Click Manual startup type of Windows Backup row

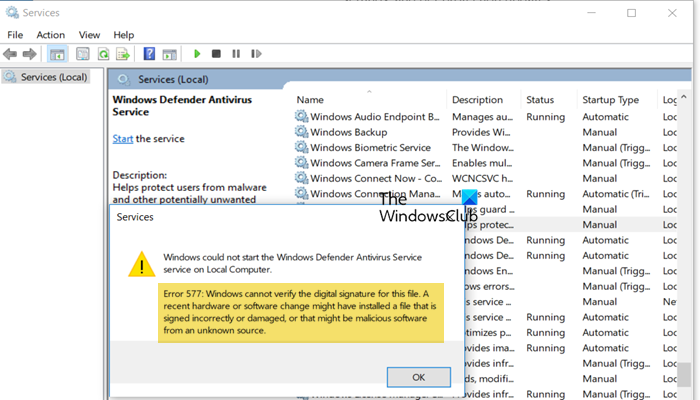point(600,132)
